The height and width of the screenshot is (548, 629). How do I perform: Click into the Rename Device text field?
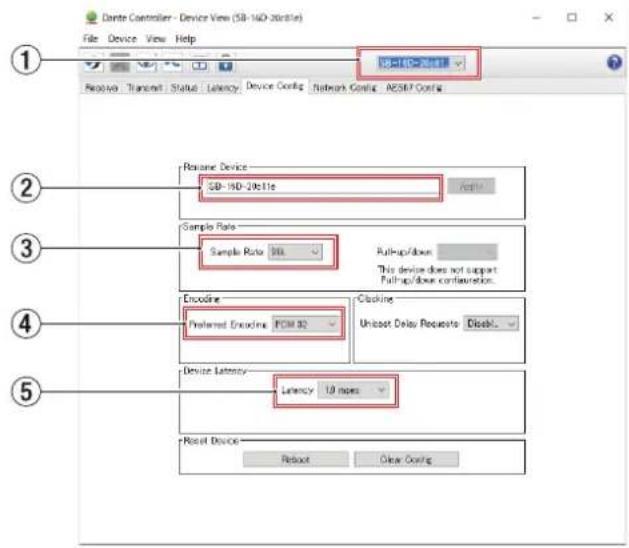click(x=321, y=187)
